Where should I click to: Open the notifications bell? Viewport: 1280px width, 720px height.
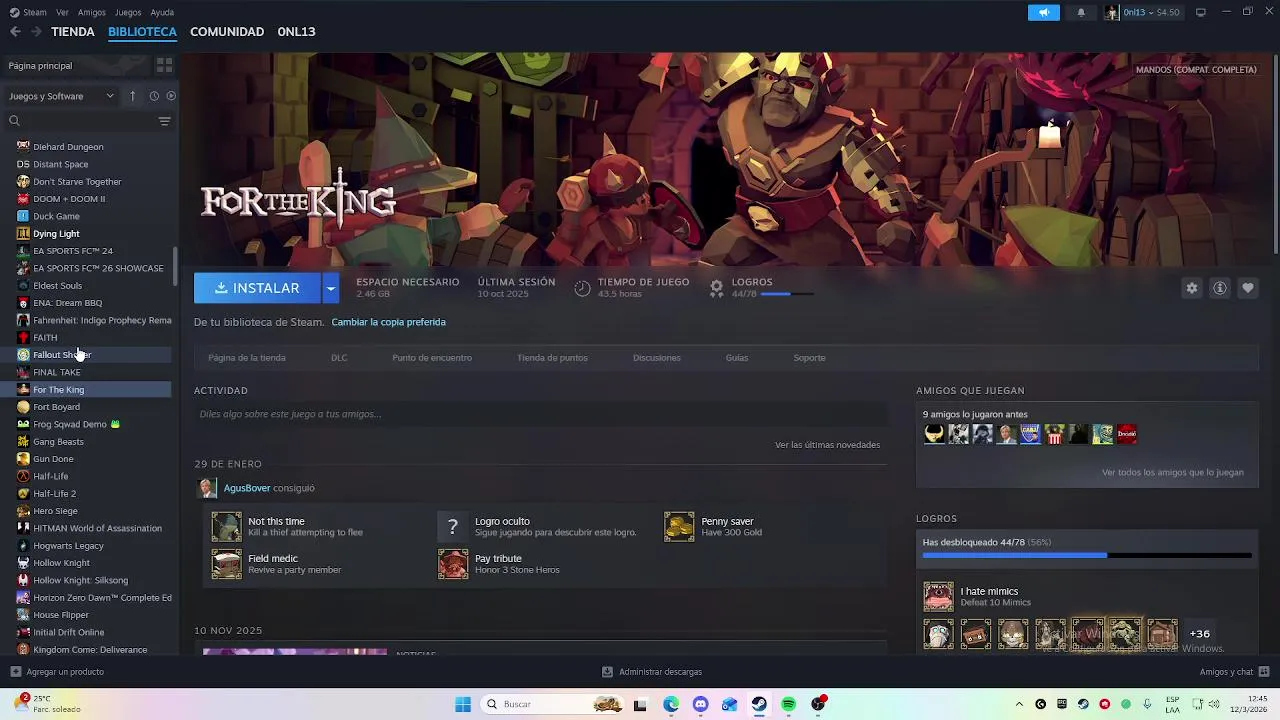[1081, 12]
